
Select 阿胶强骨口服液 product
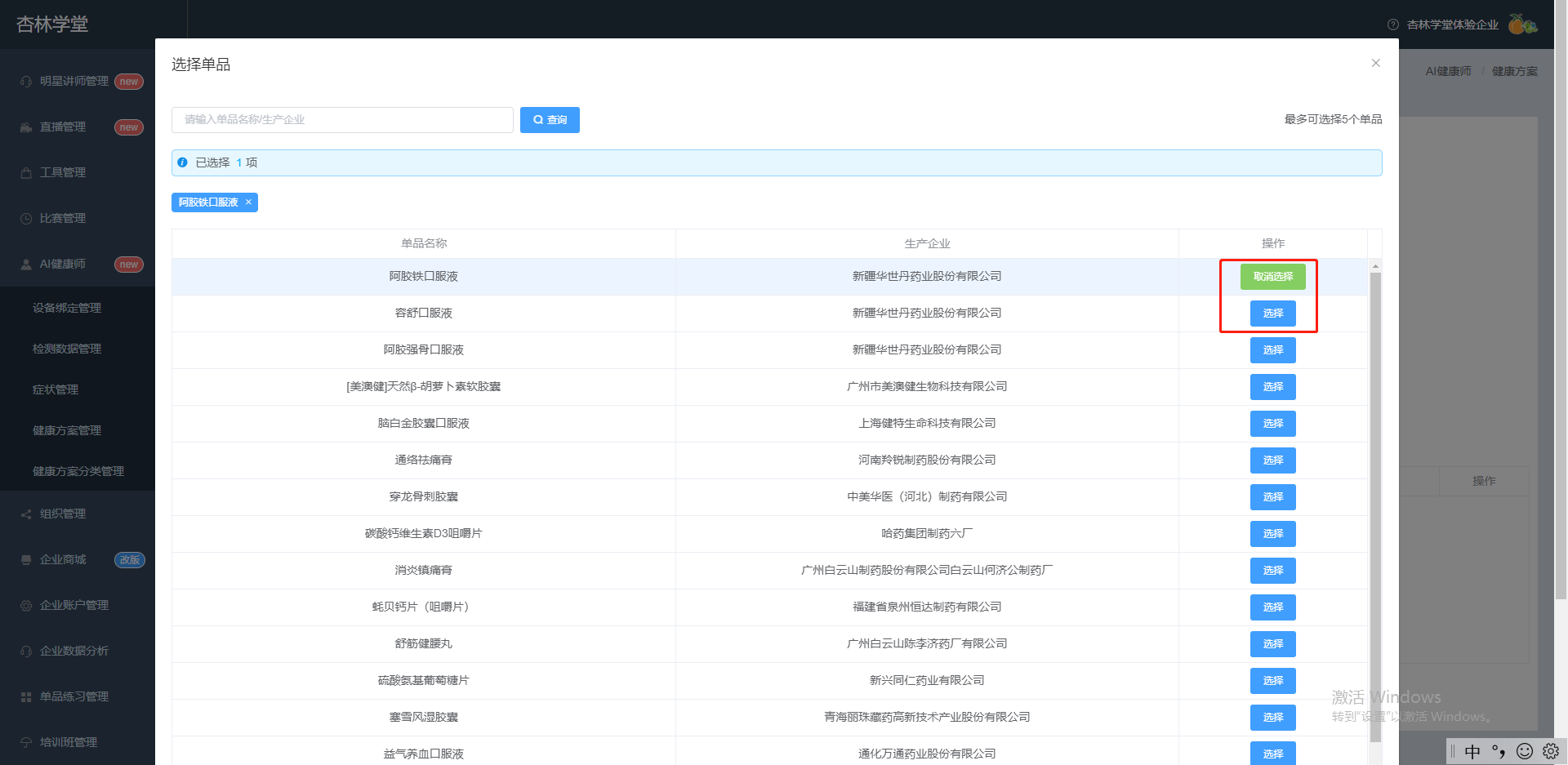[x=1272, y=350]
